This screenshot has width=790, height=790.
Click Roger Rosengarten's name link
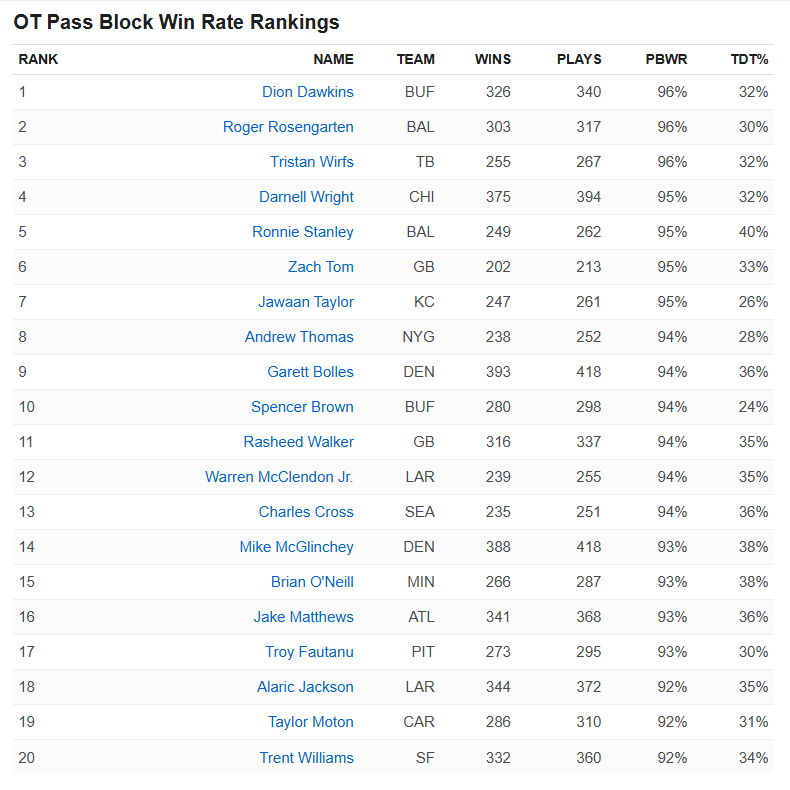[288, 127]
